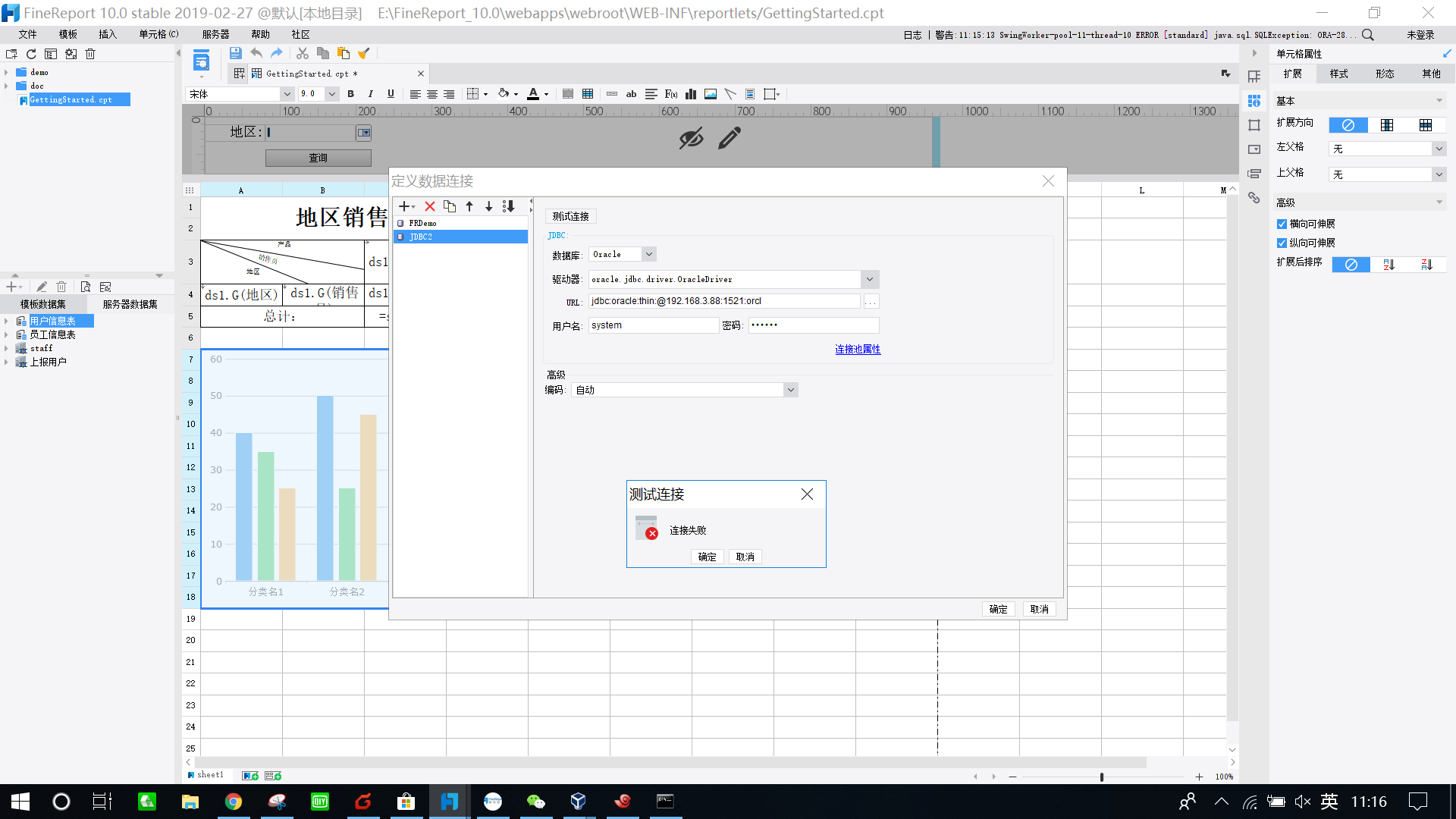Click the delete connection red X icon

point(430,206)
